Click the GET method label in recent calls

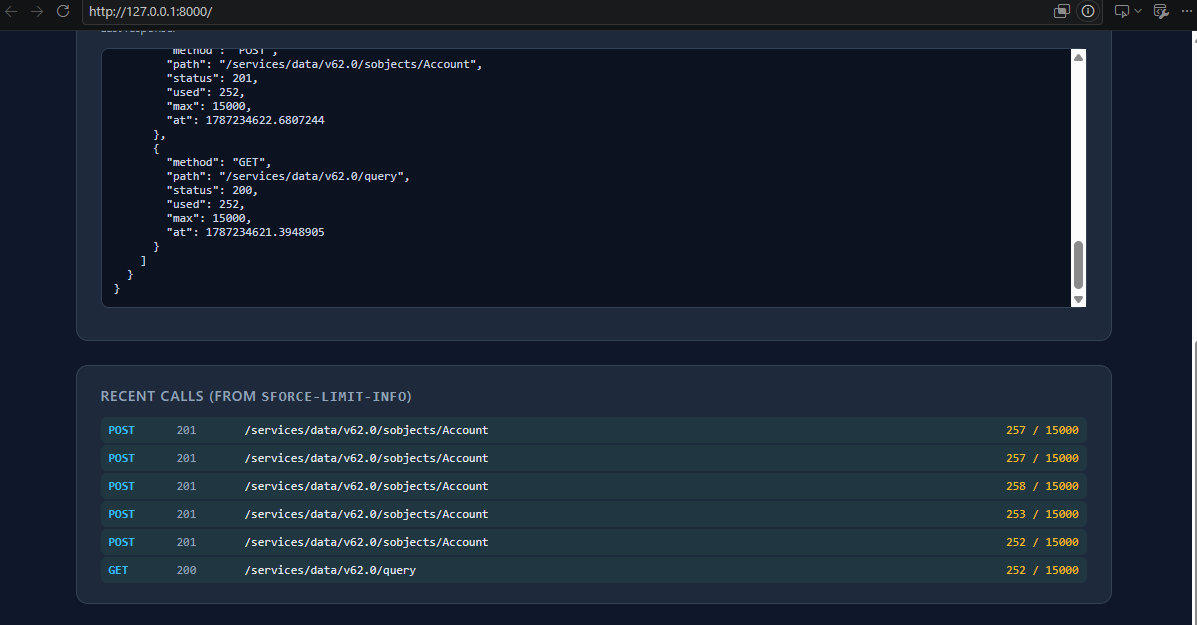tap(118, 570)
